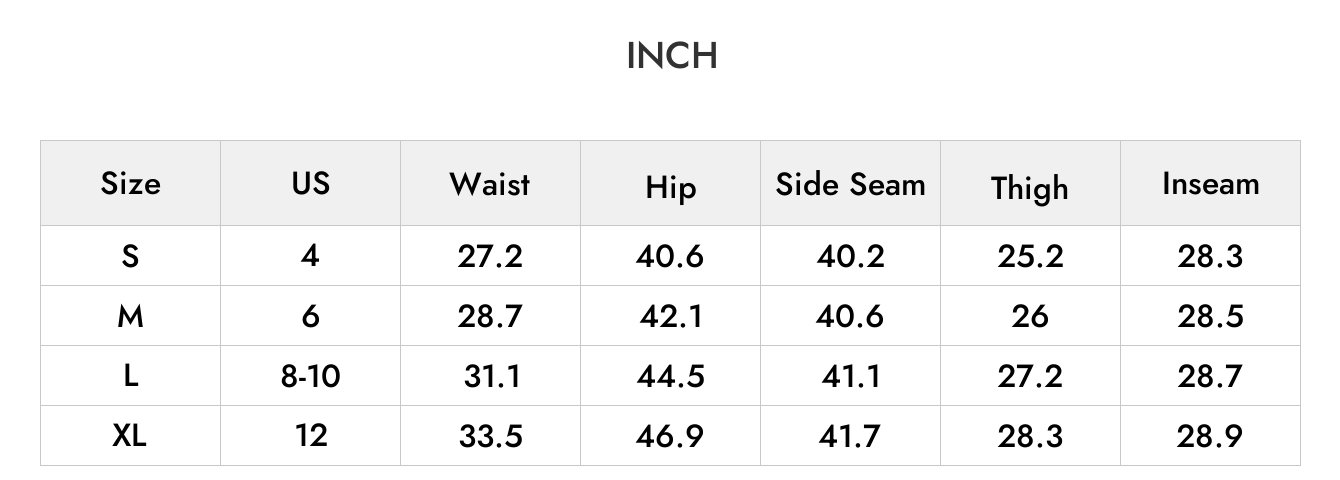Click the Thigh column header
The image size is (1340, 480).
pyautogui.click(x=1030, y=188)
